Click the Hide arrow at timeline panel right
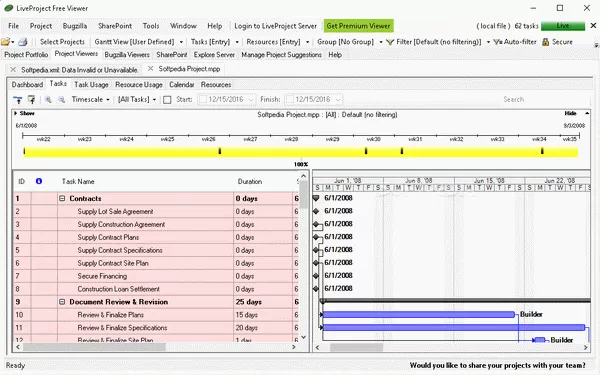600x375 pixels. [587, 113]
